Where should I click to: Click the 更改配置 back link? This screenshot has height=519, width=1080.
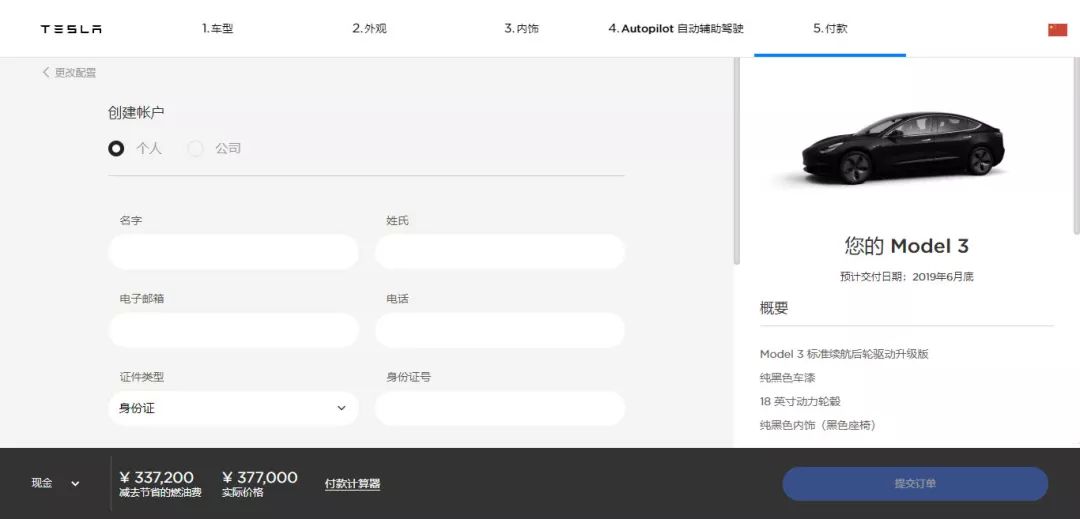tap(69, 72)
